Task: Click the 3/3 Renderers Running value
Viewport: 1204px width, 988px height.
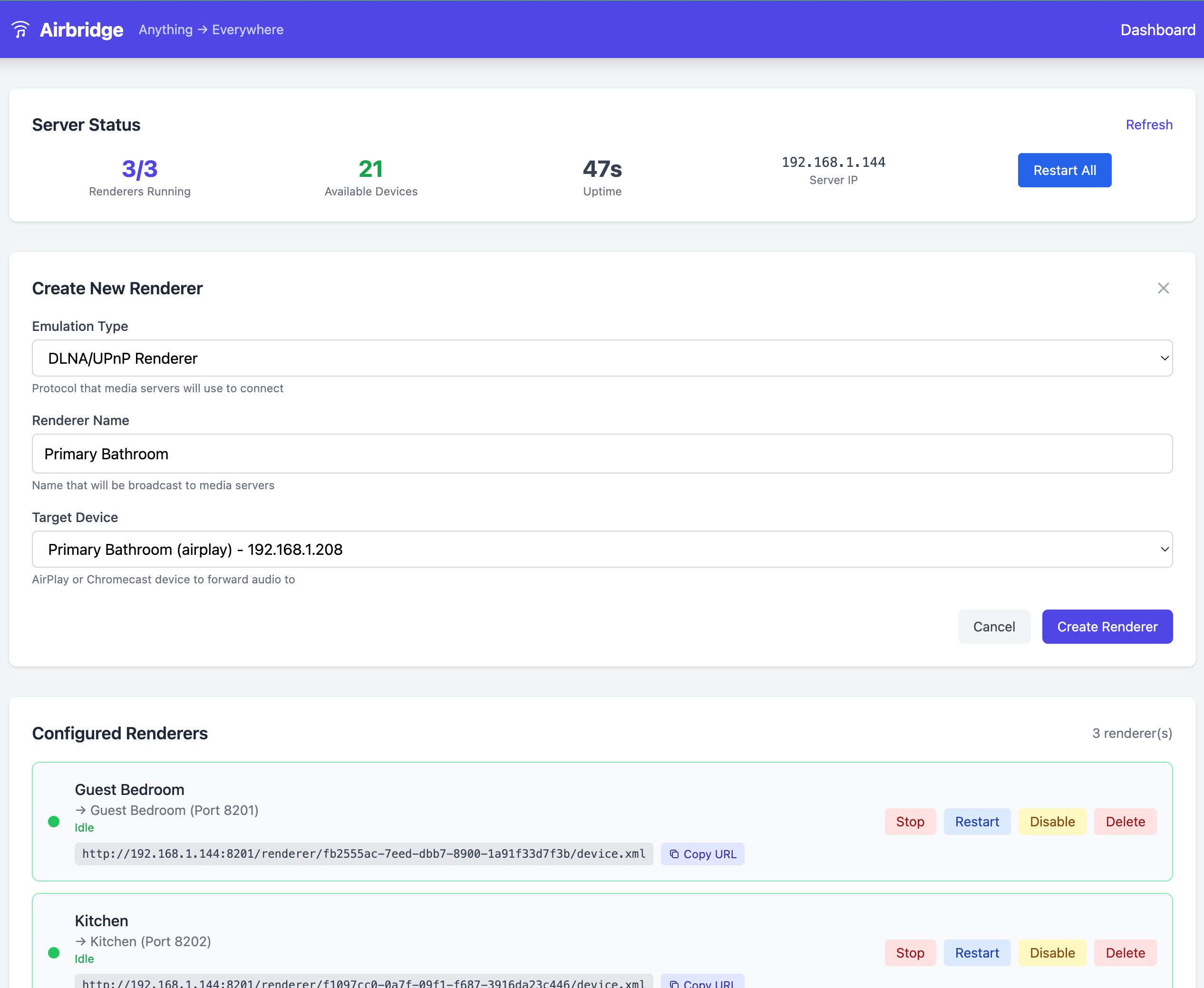Action: pyautogui.click(x=139, y=169)
